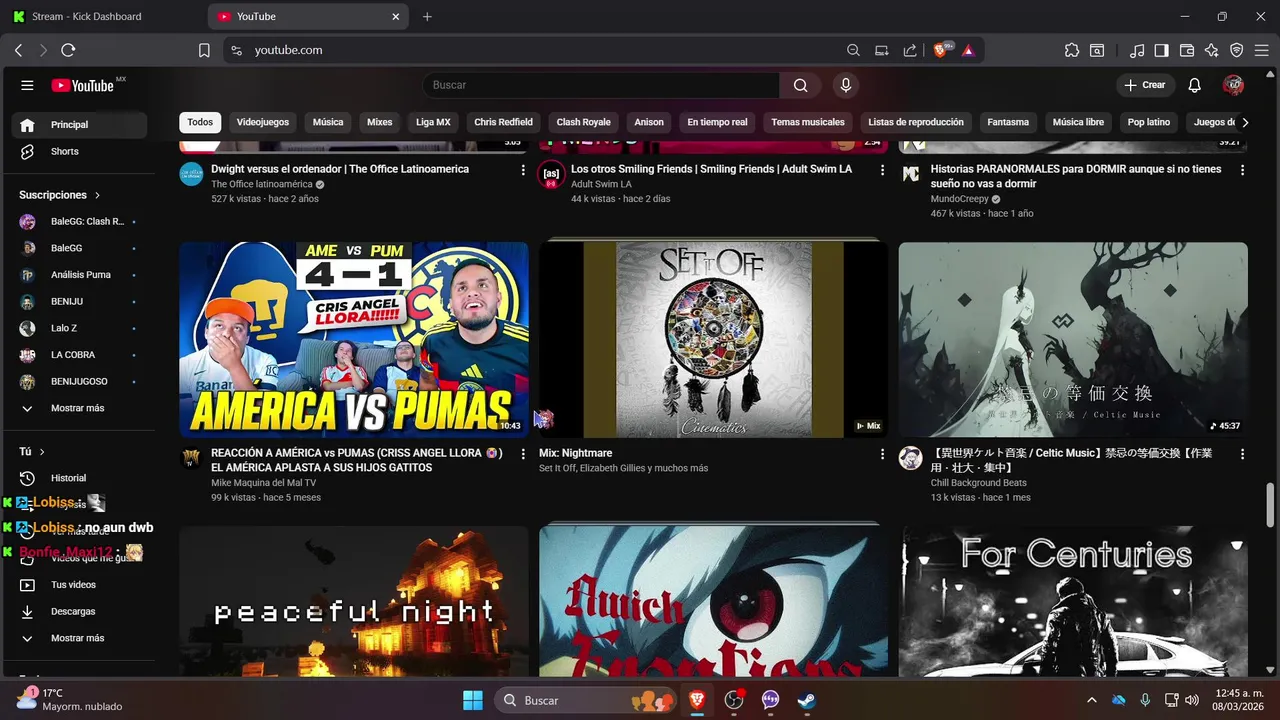Viewport: 1280px width, 720px height.
Task: Open LA COBRA subscription channel
Action: (x=79, y=354)
